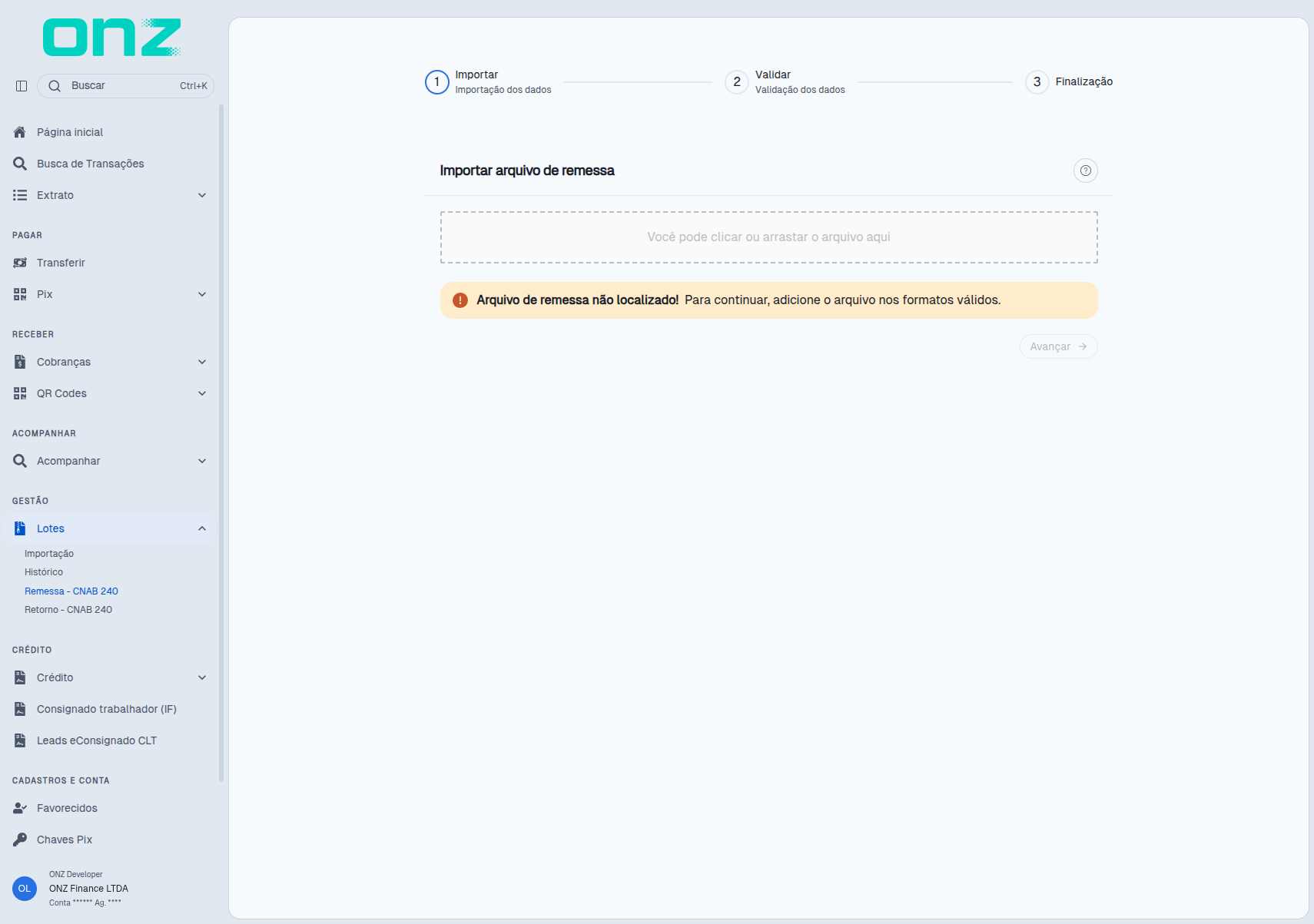This screenshot has height=924, width=1314.
Task: Click the Chaves Pix key icon
Action: (20, 840)
